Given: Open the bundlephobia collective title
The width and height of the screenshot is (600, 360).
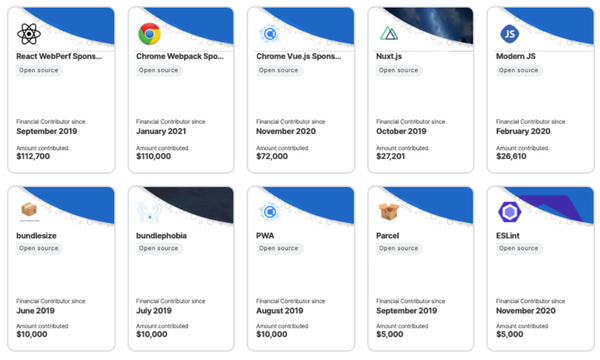Looking at the screenshot, I should point(161,236).
